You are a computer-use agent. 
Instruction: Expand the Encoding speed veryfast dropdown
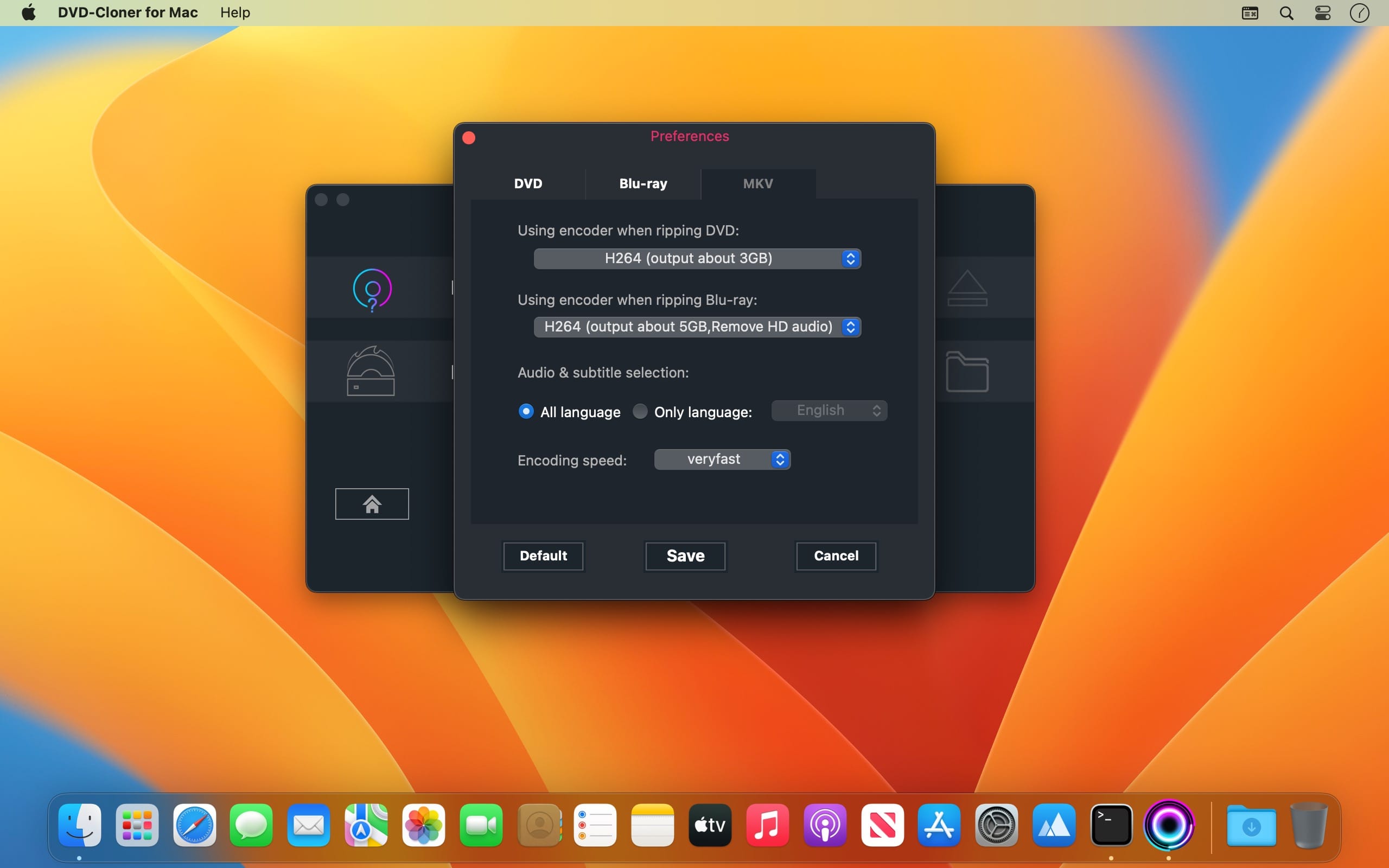pyautogui.click(x=722, y=459)
